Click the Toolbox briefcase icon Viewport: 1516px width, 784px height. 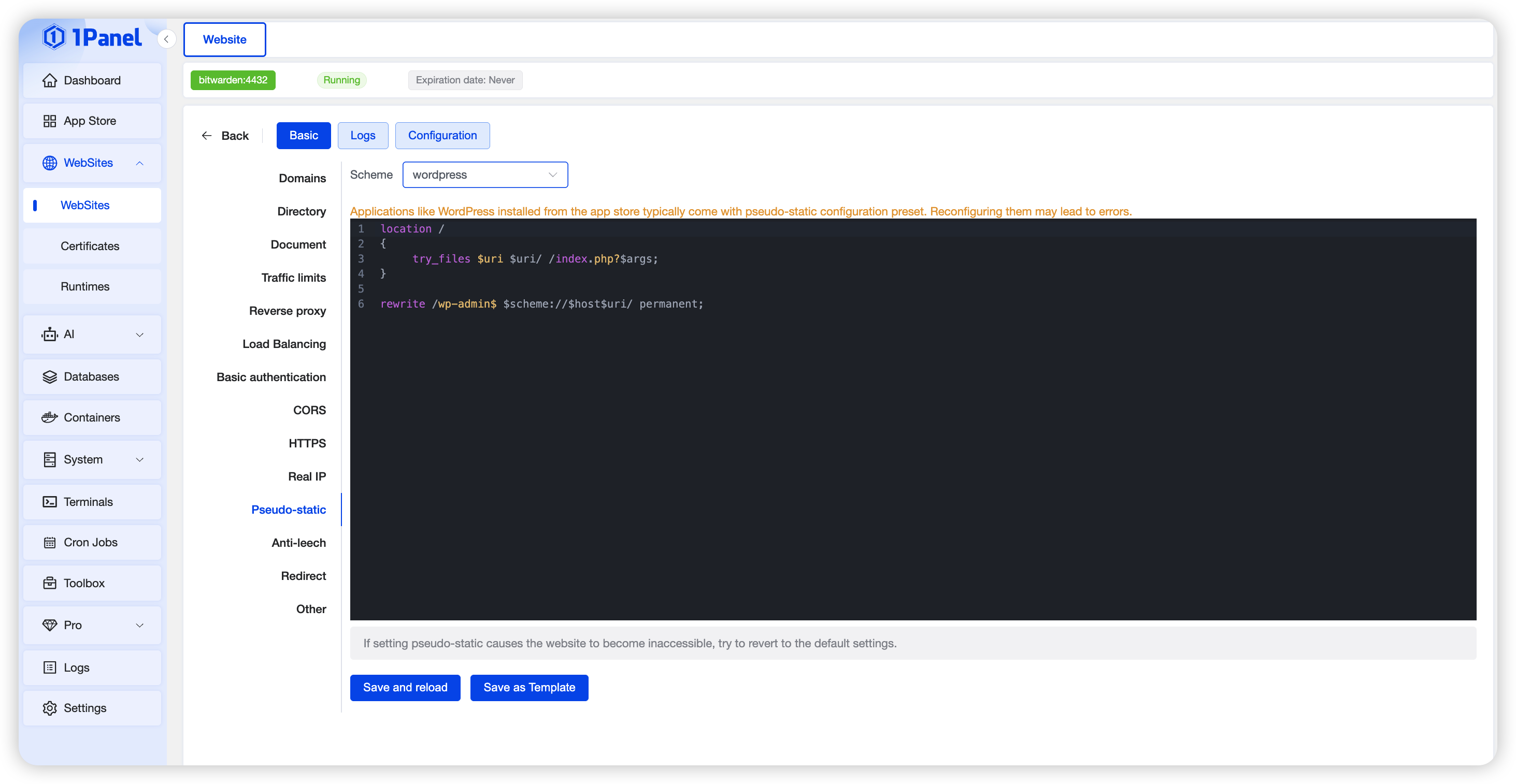pos(49,583)
